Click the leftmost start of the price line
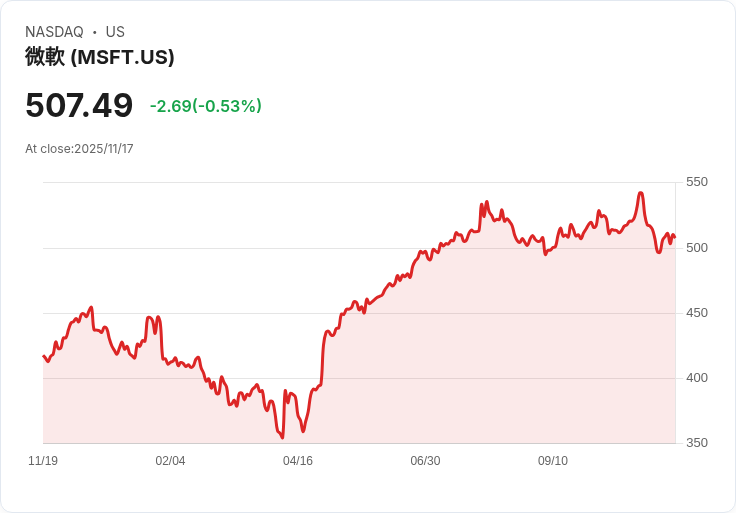Viewport: 736px width, 513px height. [x=43, y=355]
